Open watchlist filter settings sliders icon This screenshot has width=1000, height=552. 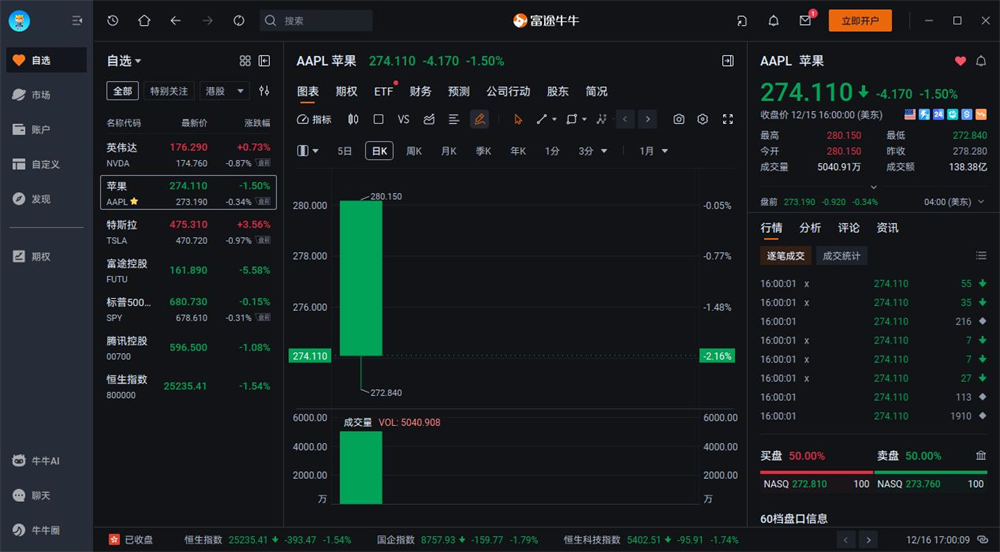264,91
